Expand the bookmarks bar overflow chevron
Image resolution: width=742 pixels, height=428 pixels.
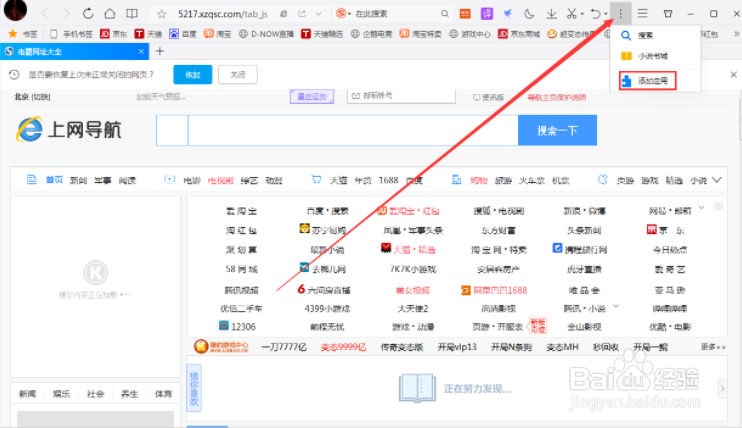pos(736,34)
